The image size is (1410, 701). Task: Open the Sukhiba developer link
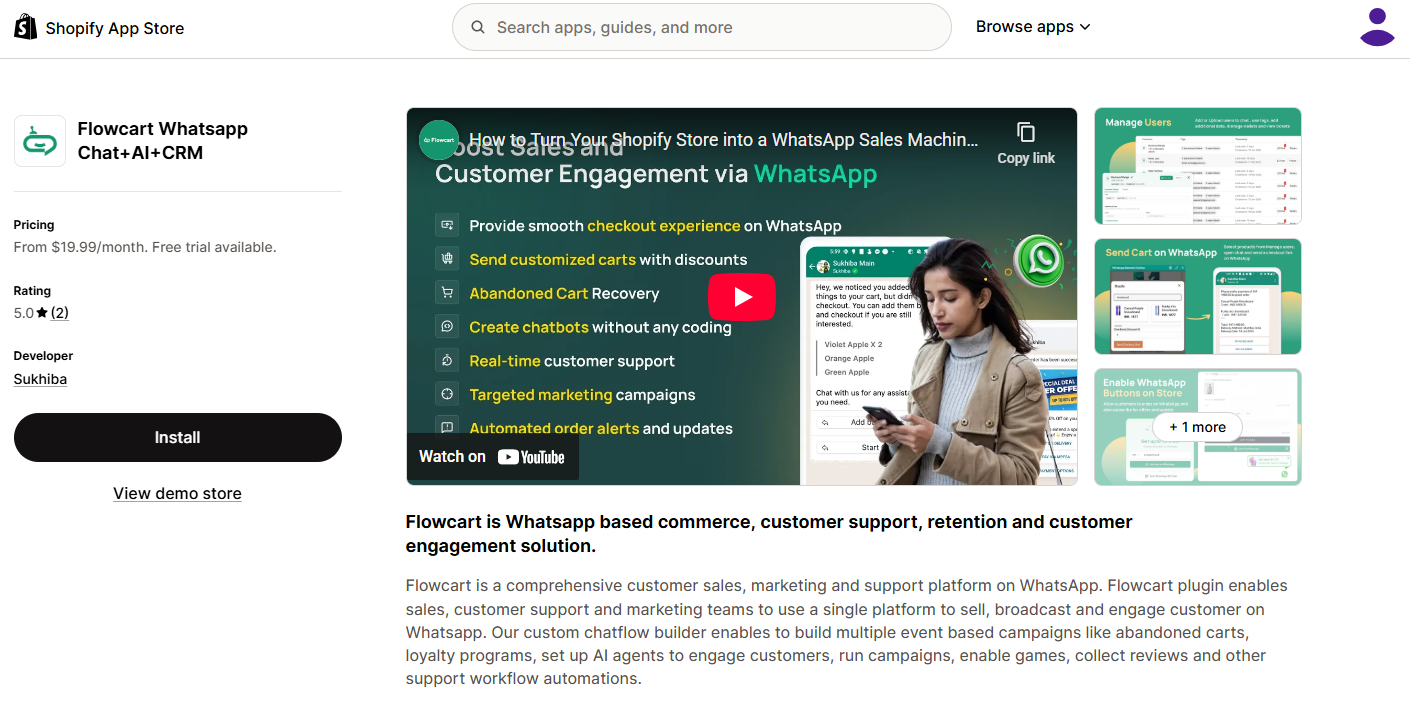[x=40, y=379]
